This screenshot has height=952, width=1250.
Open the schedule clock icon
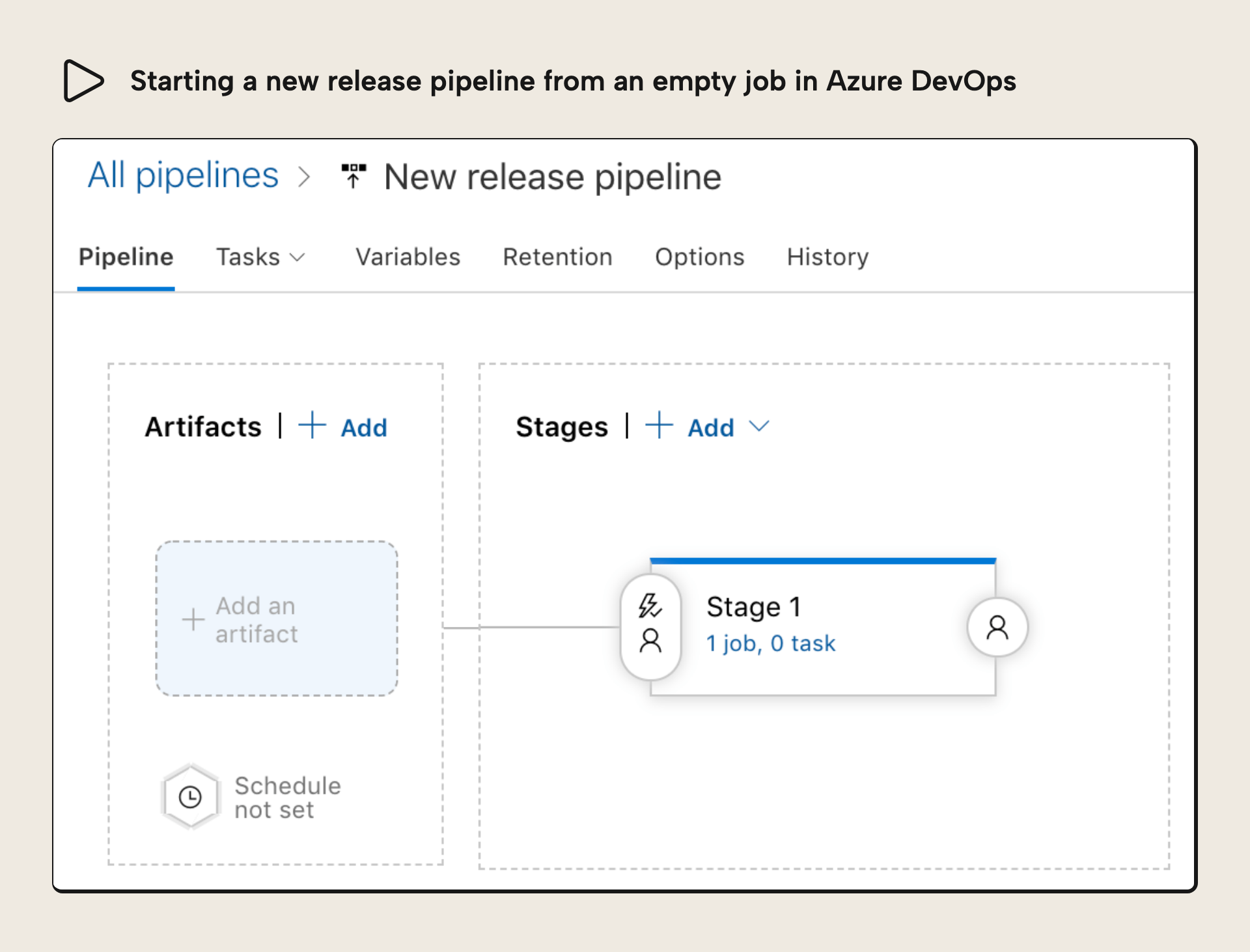(x=190, y=796)
